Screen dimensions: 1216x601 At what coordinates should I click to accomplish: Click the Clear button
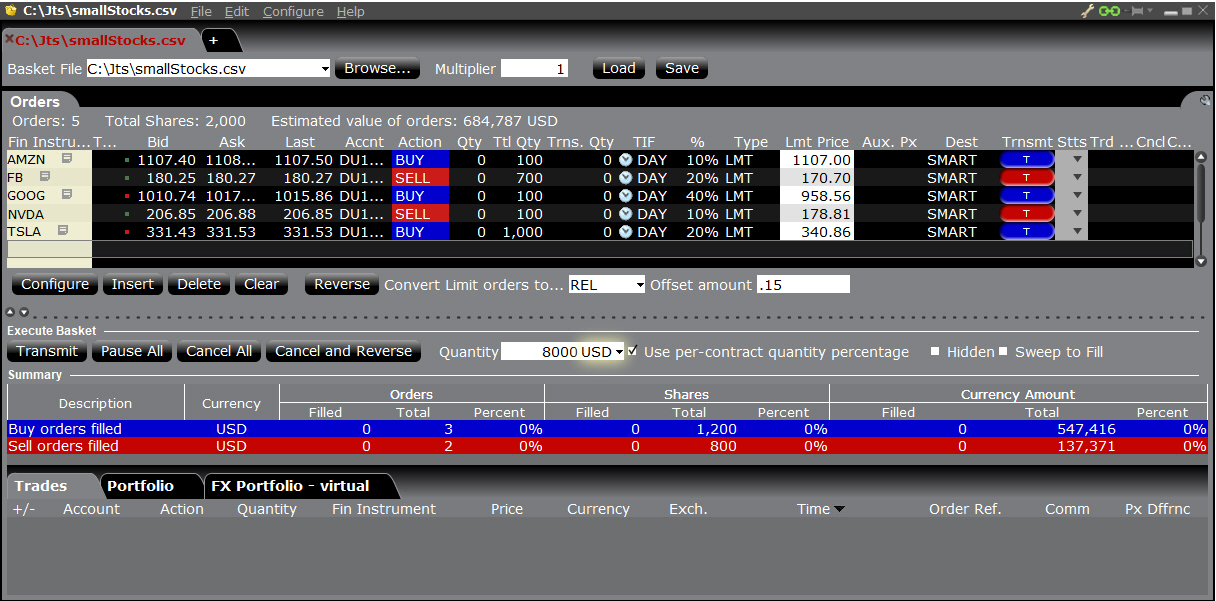tap(261, 285)
